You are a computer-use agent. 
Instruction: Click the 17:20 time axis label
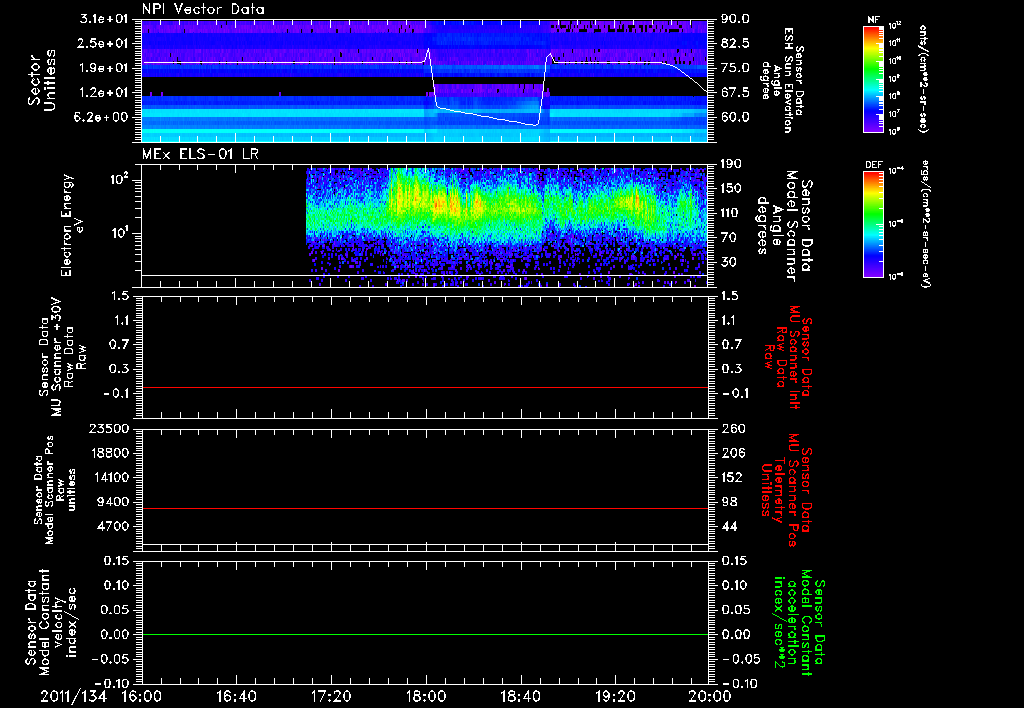(x=331, y=696)
